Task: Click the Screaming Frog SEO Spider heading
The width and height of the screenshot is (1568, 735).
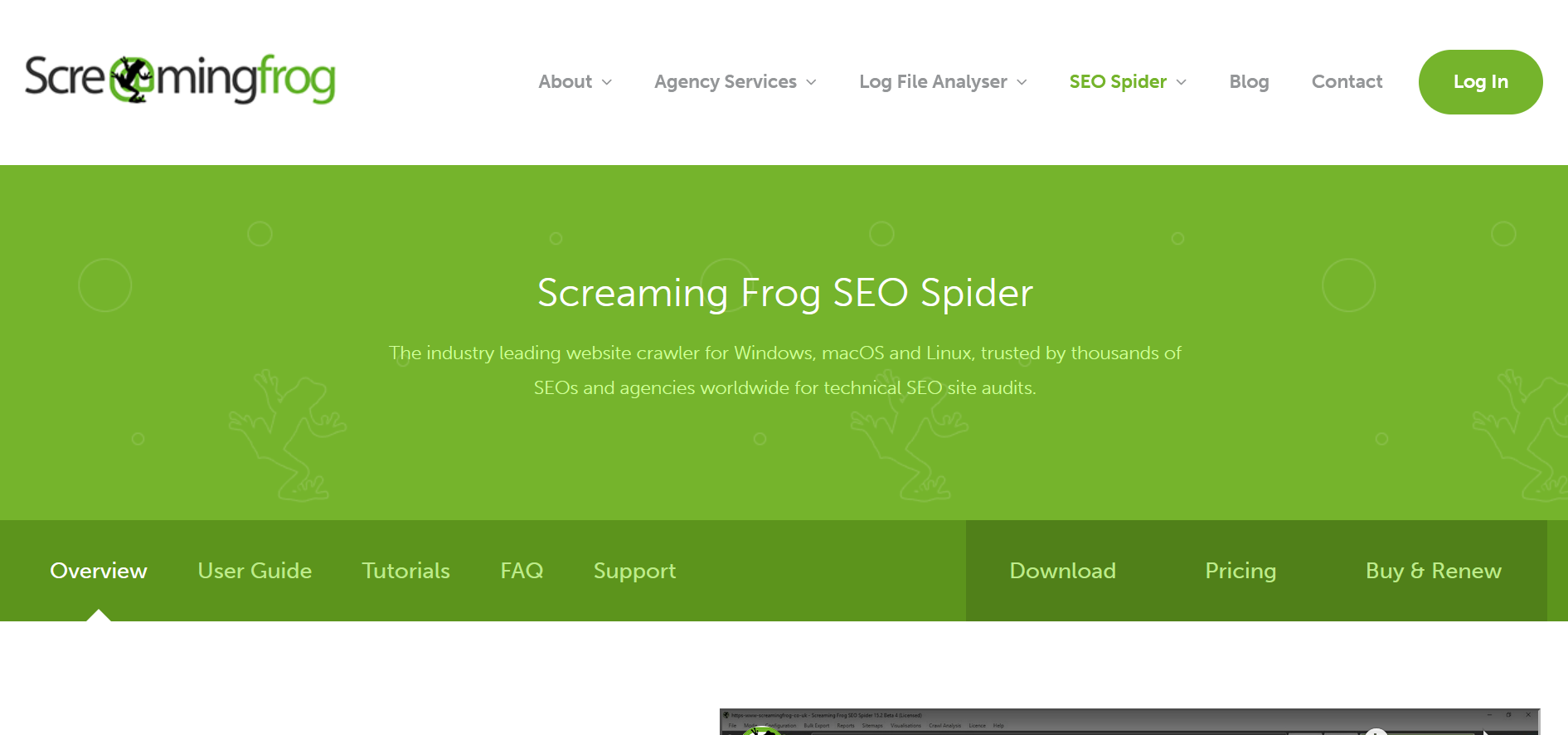Action: pyautogui.click(x=784, y=293)
